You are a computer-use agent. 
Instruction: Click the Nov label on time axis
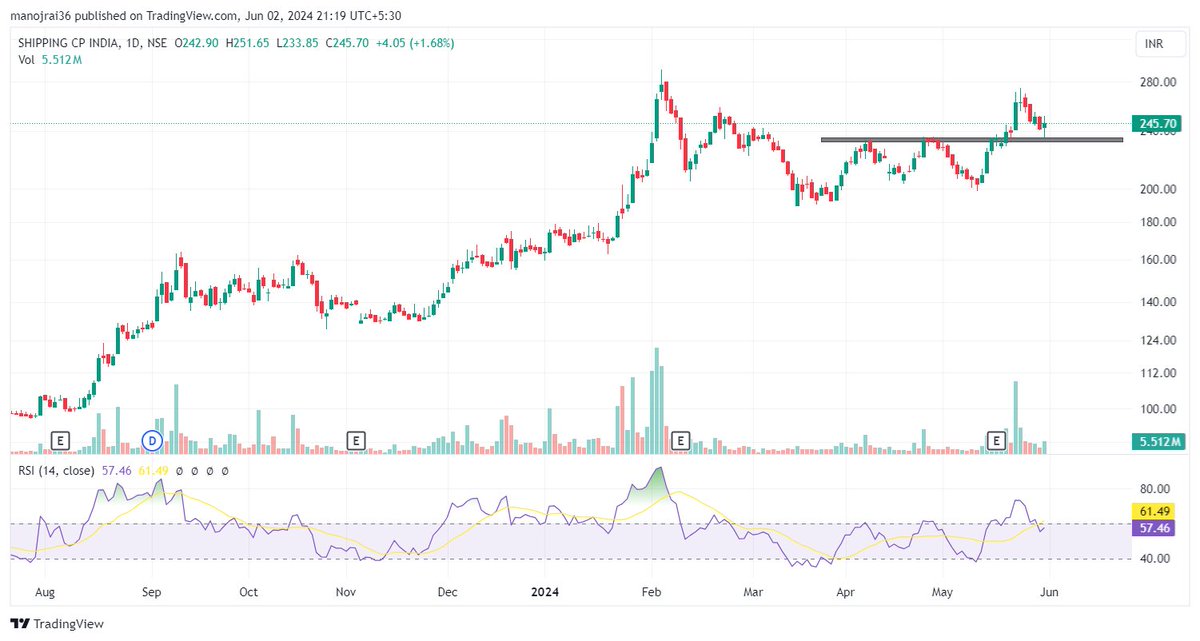coord(345,592)
